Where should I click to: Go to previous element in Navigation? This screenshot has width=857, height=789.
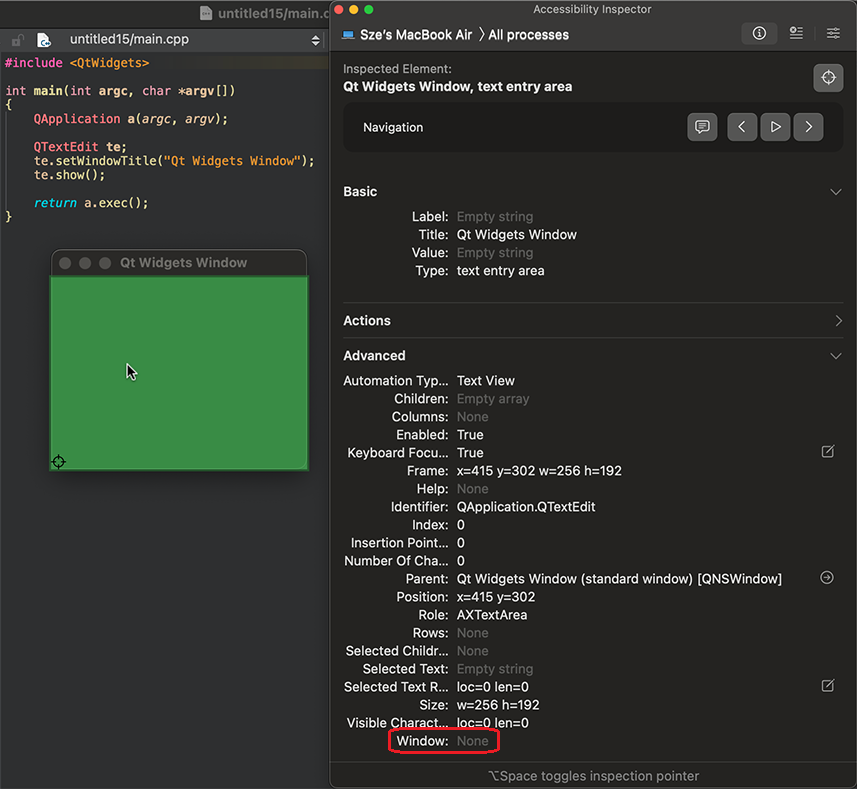[x=742, y=127]
